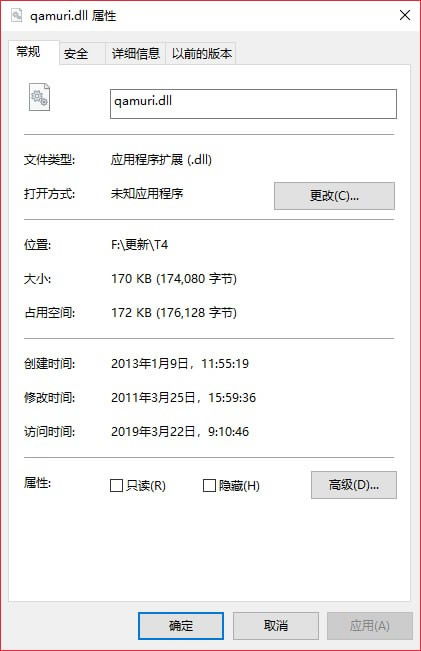Confirm with the 确定 button
Image resolution: width=421 pixels, height=651 pixels.
pyautogui.click(x=181, y=626)
